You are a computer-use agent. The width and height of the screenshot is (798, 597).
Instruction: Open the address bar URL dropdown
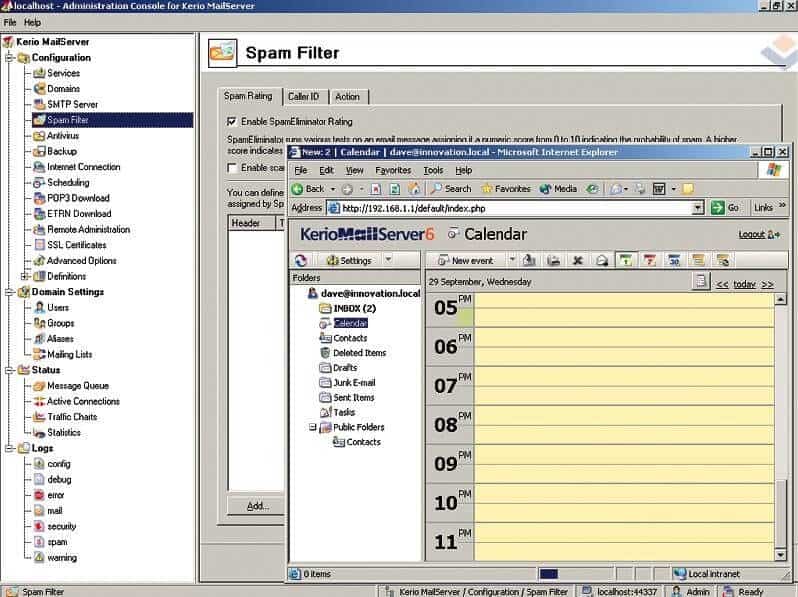(698, 208)
